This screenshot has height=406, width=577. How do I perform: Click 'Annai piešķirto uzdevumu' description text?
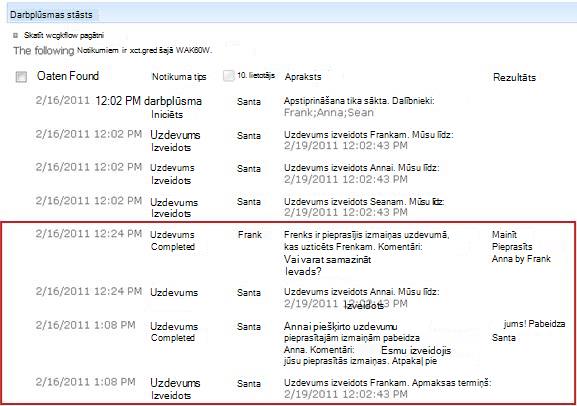click(340, 326)
